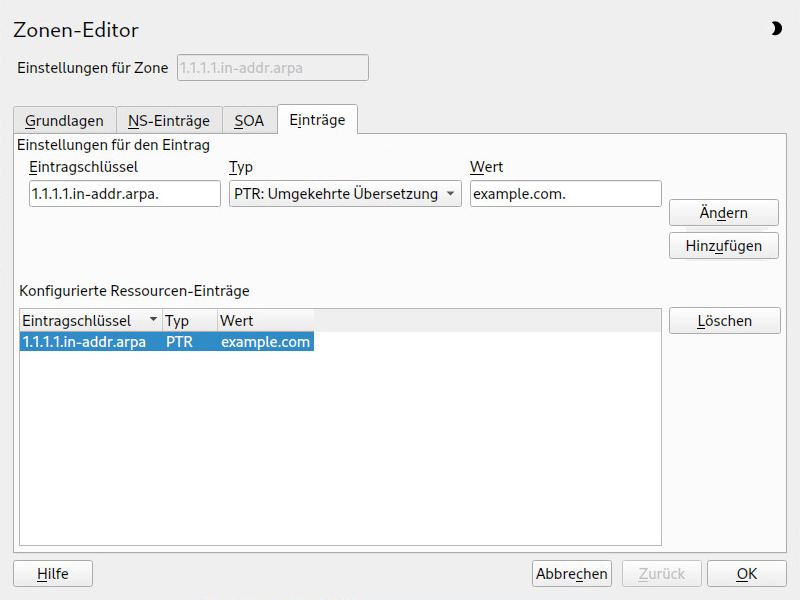Toggle the dark mode moon icon

click(776, 29)
